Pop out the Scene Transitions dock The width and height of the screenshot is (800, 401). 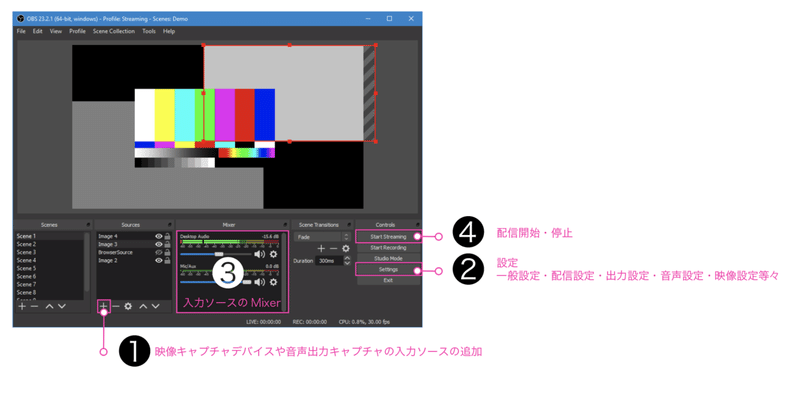coord(349,224)
